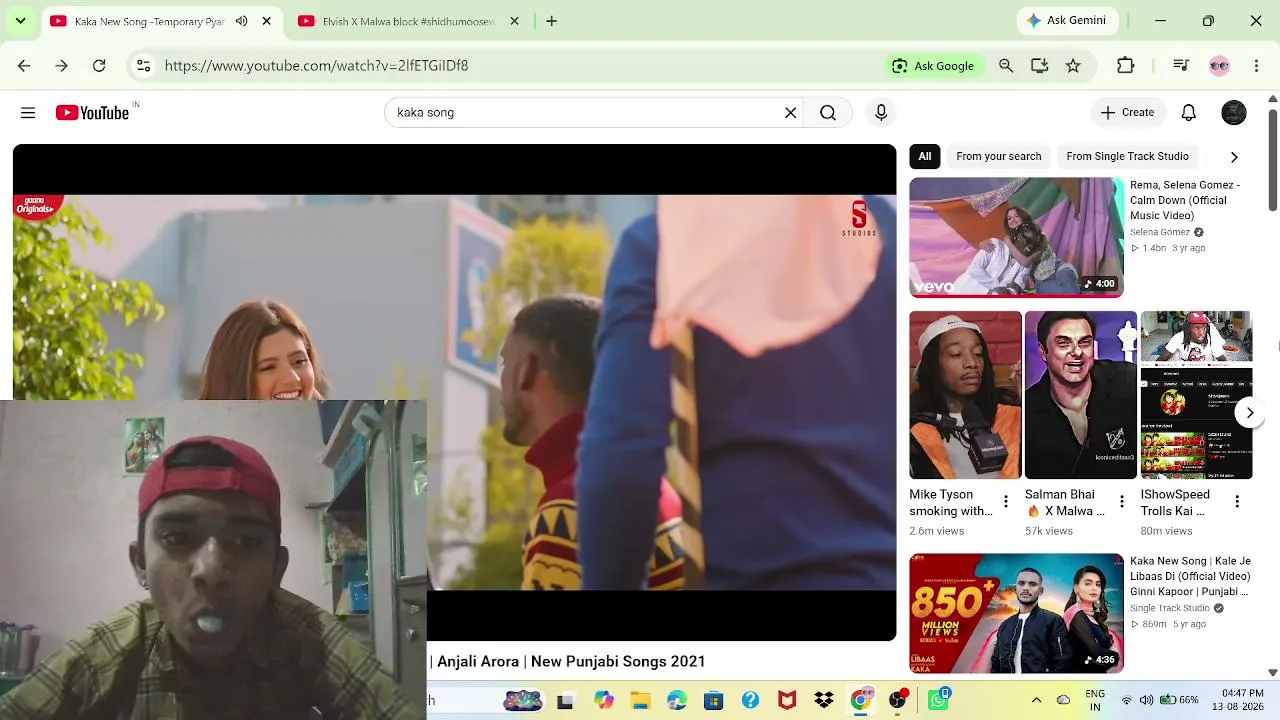
Task: Run search with the magnifier button
Action: point(828,113)
